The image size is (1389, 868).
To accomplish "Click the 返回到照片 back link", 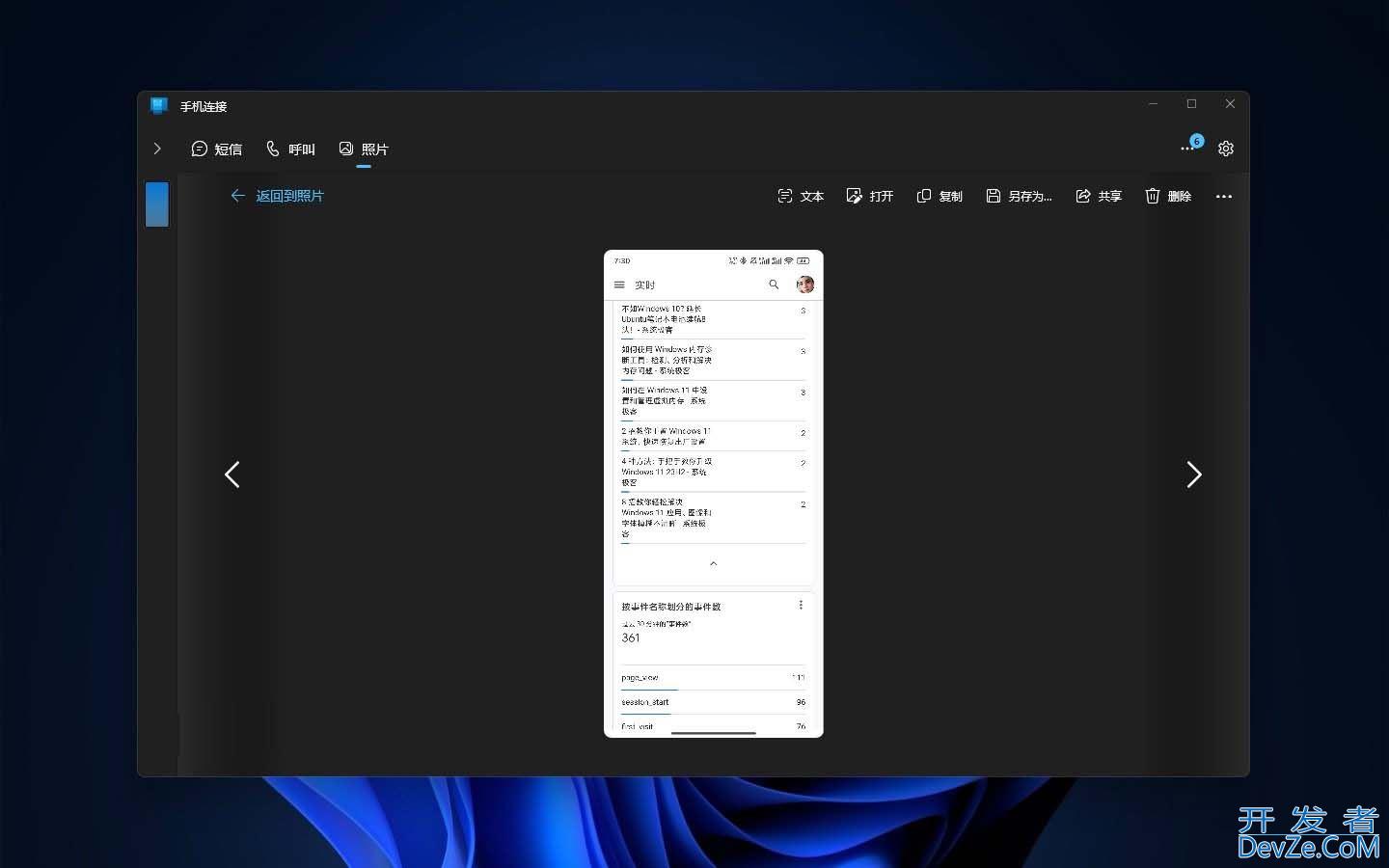I will pos(277,196).
